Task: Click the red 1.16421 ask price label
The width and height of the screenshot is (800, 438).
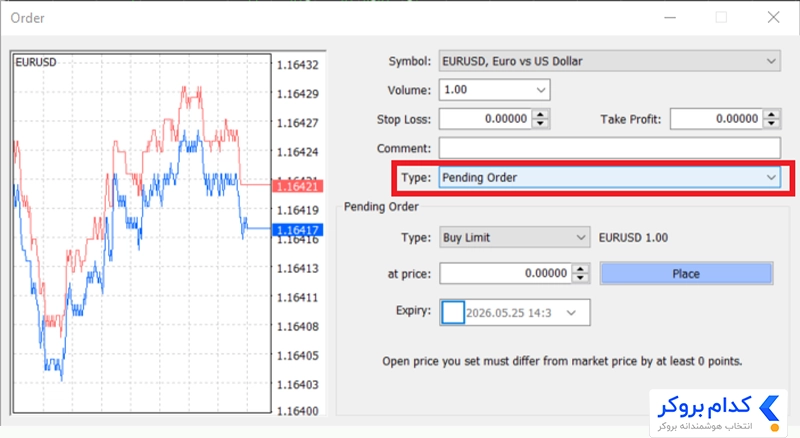Action: tap(298, 186)
